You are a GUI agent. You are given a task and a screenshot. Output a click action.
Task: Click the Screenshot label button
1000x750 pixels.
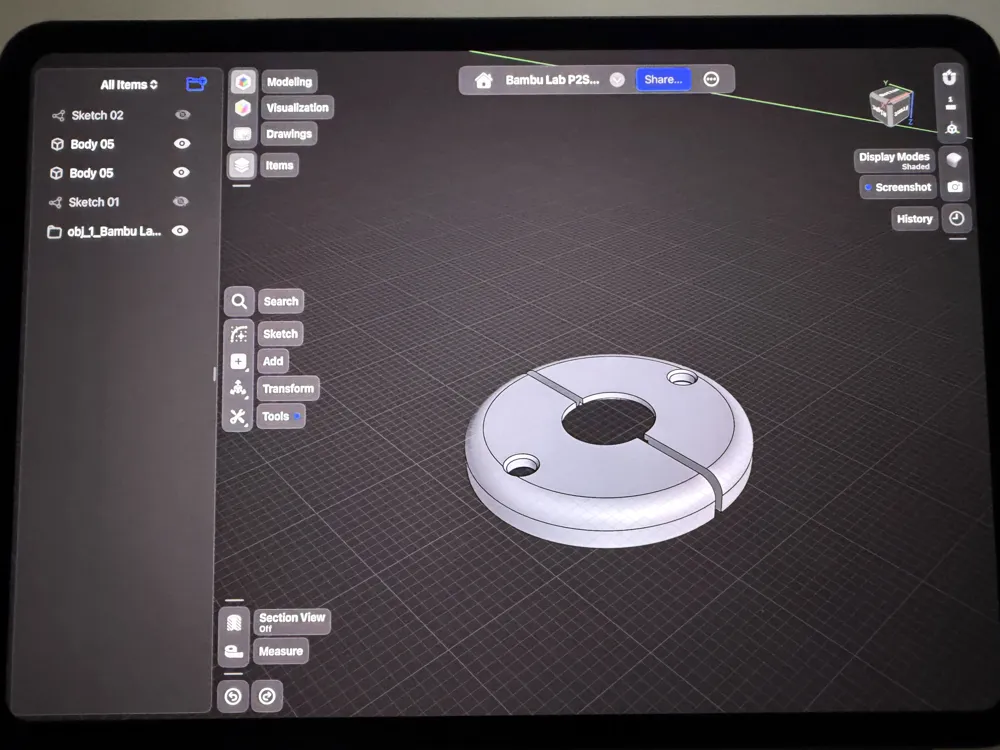(898, 188)
